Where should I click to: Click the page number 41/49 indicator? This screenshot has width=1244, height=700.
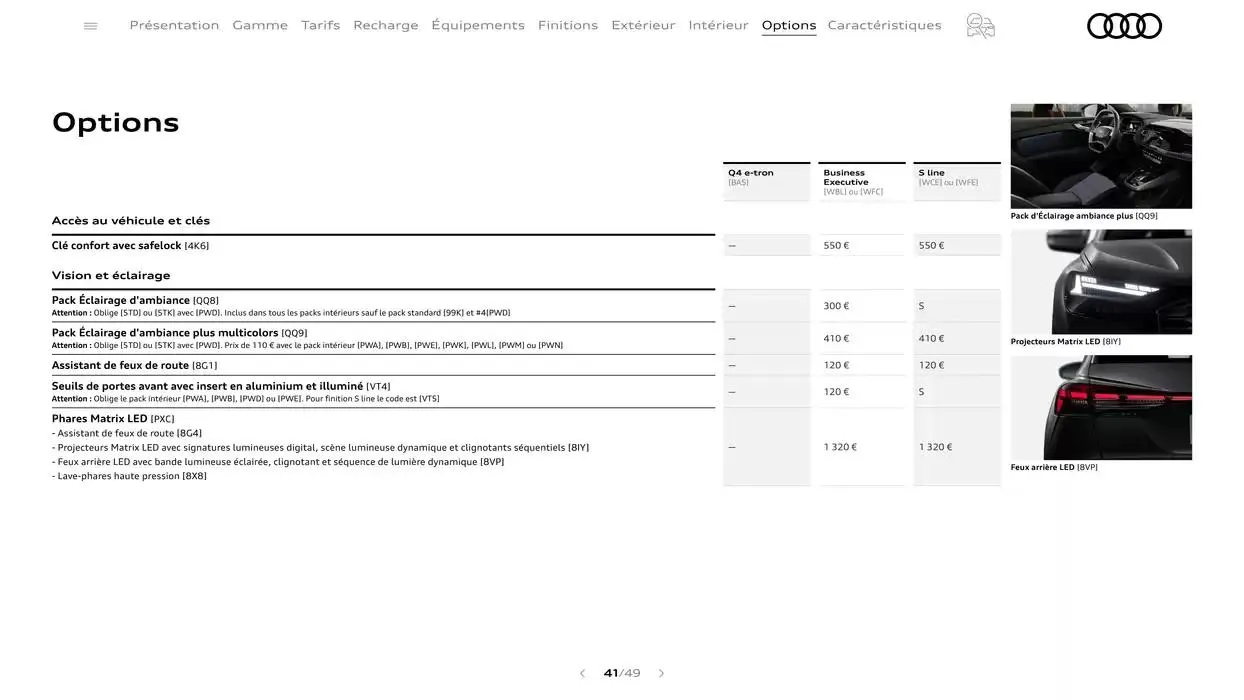621,672
